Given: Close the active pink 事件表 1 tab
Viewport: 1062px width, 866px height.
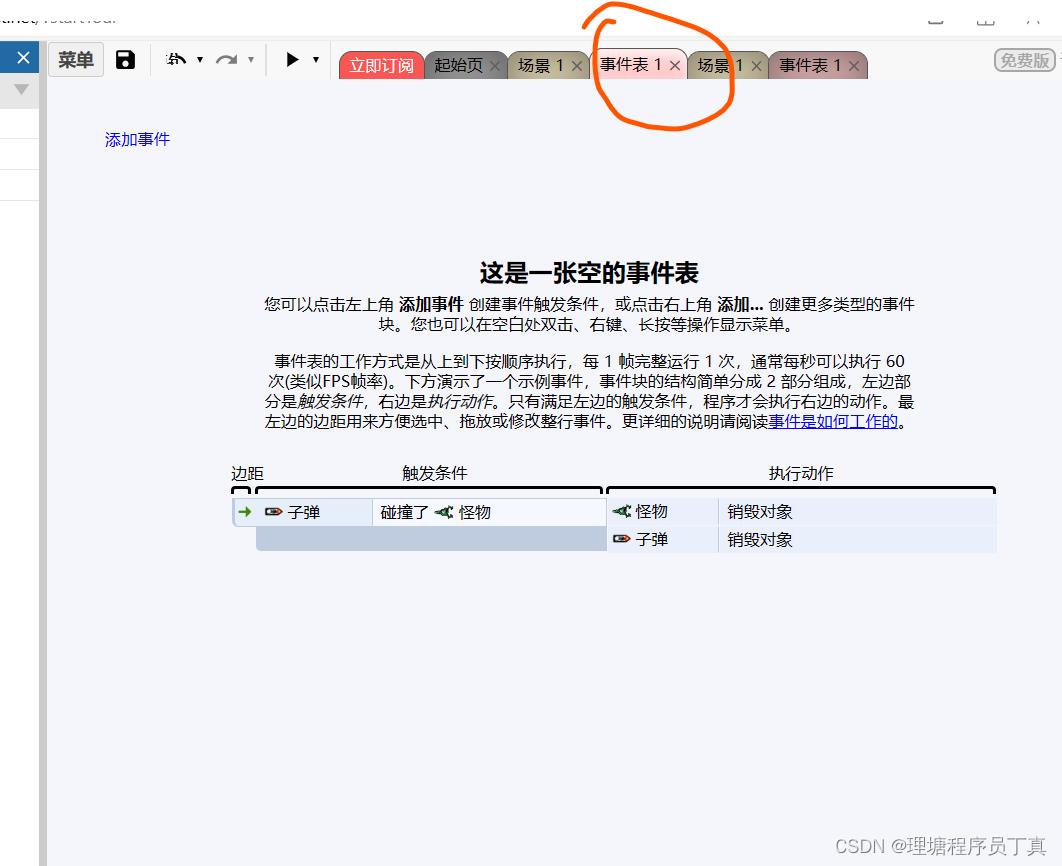Looking at the screenshot, I should point(675,66).
